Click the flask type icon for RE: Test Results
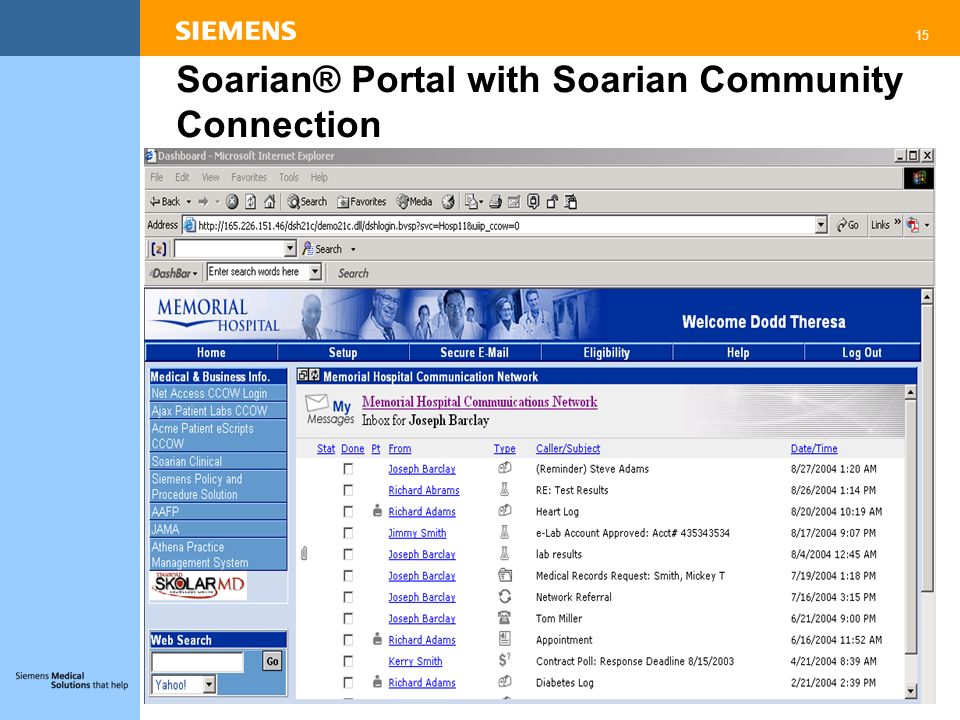960x720 pixels. pos(504,490)
